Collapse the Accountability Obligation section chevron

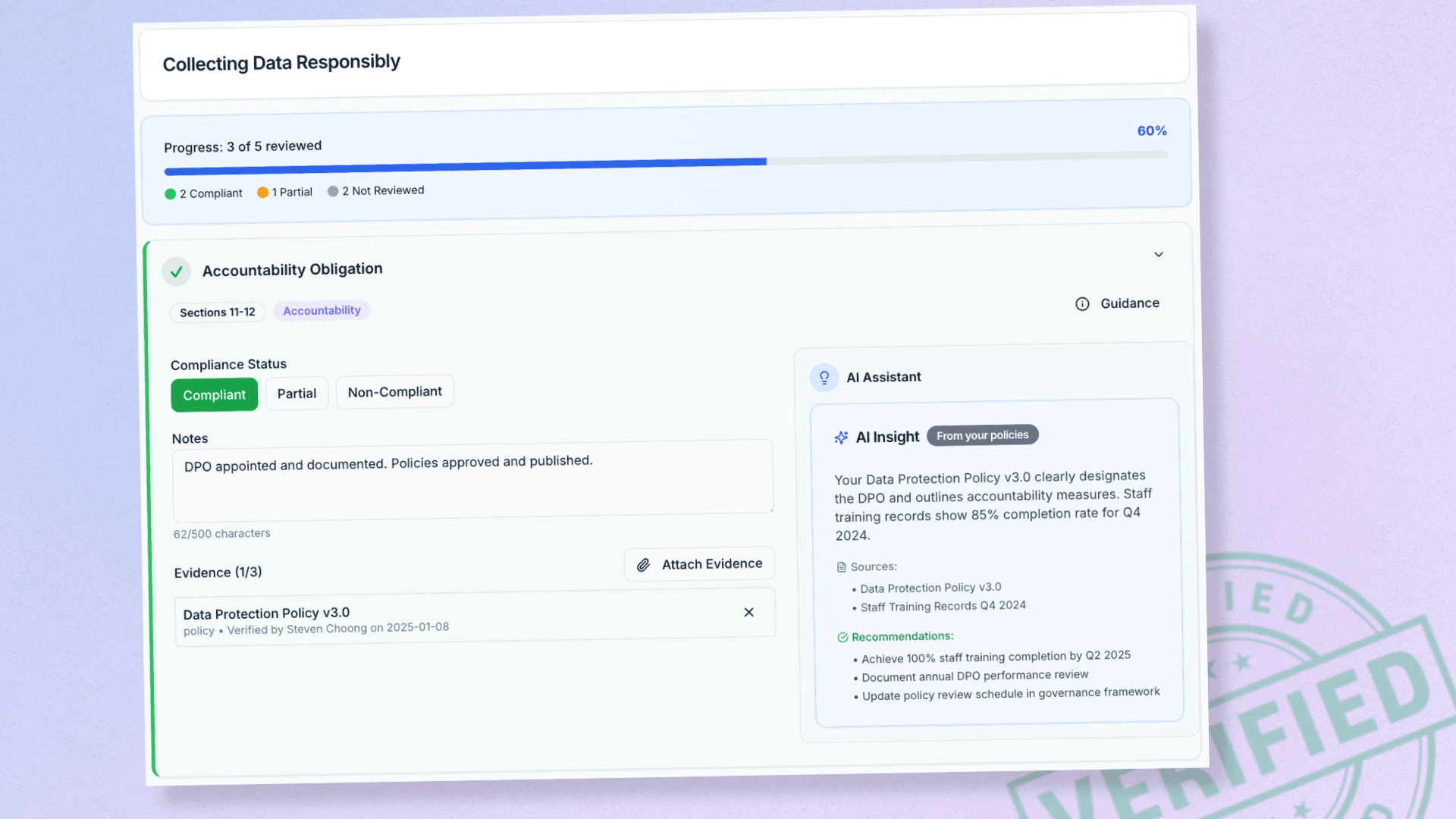click(1158, 254)
